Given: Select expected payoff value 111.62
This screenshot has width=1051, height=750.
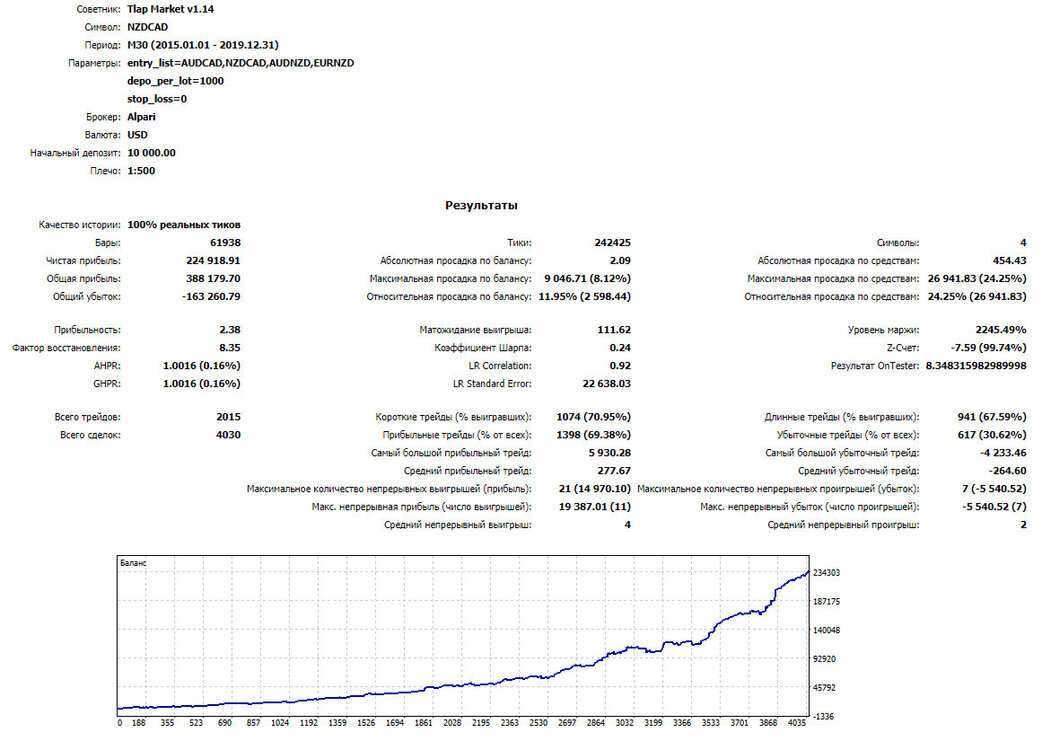Looking at the screenshot, I should 614,330.
